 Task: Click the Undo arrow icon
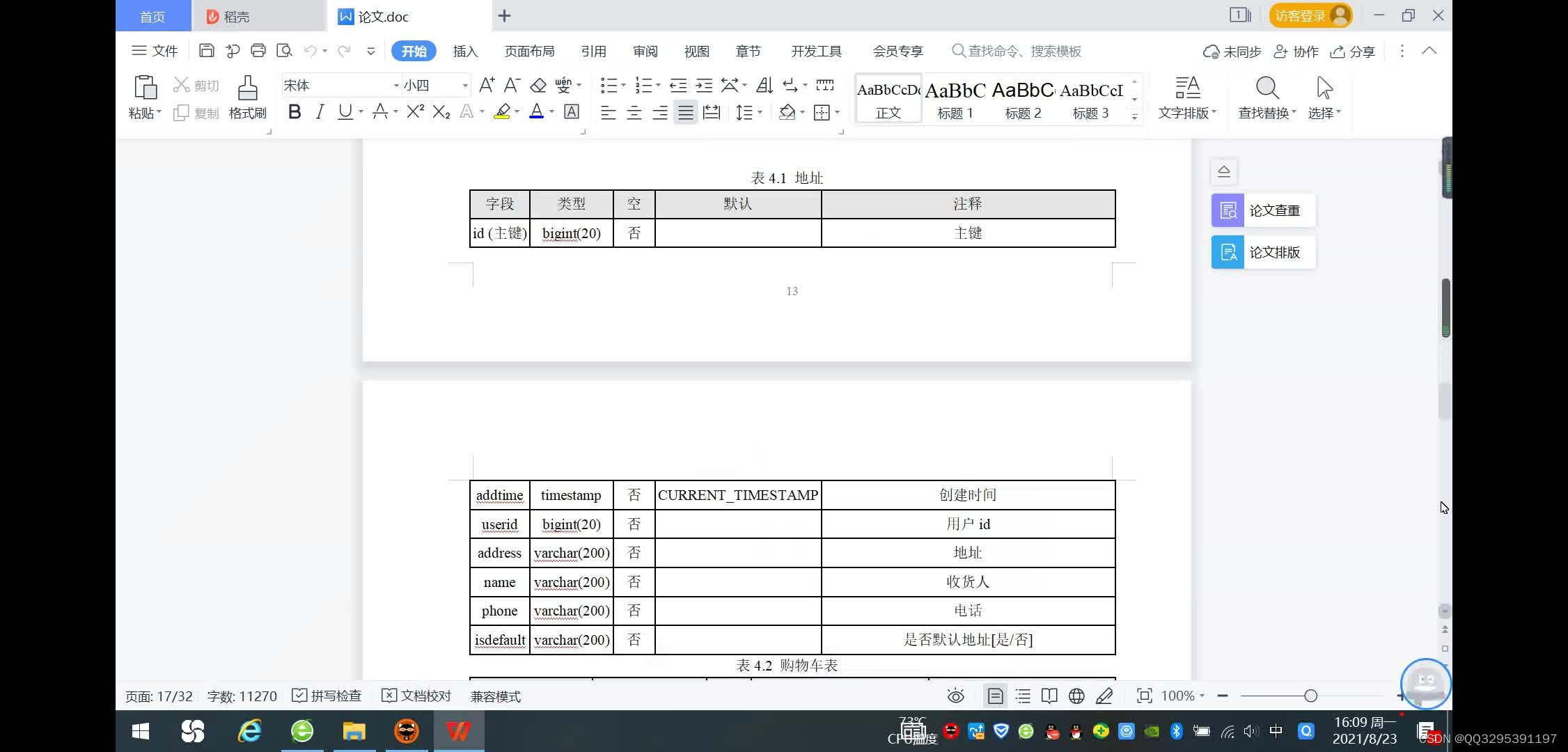click(x=311, y=51)
